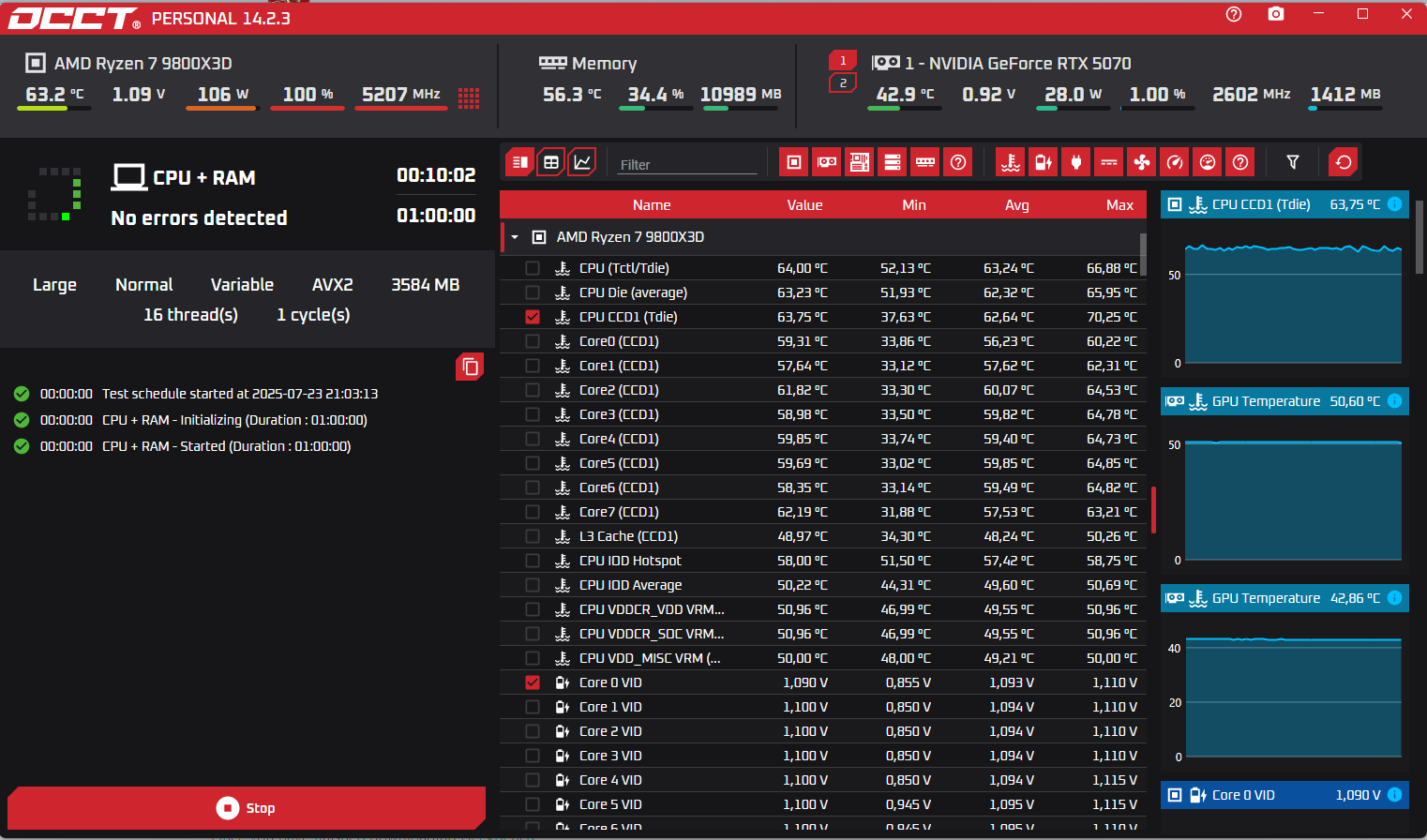Viewport: 1427px width, 840px height.
Task: Take a screenshot with the camera icon
Action: [1276, 14]
